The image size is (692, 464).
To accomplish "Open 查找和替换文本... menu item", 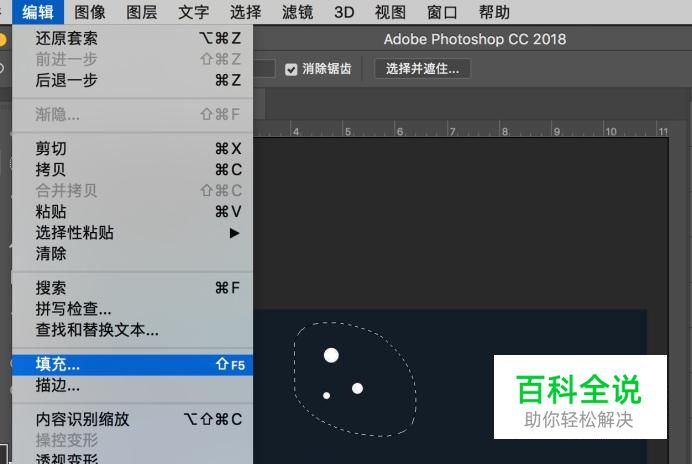I will pos(132,330).
